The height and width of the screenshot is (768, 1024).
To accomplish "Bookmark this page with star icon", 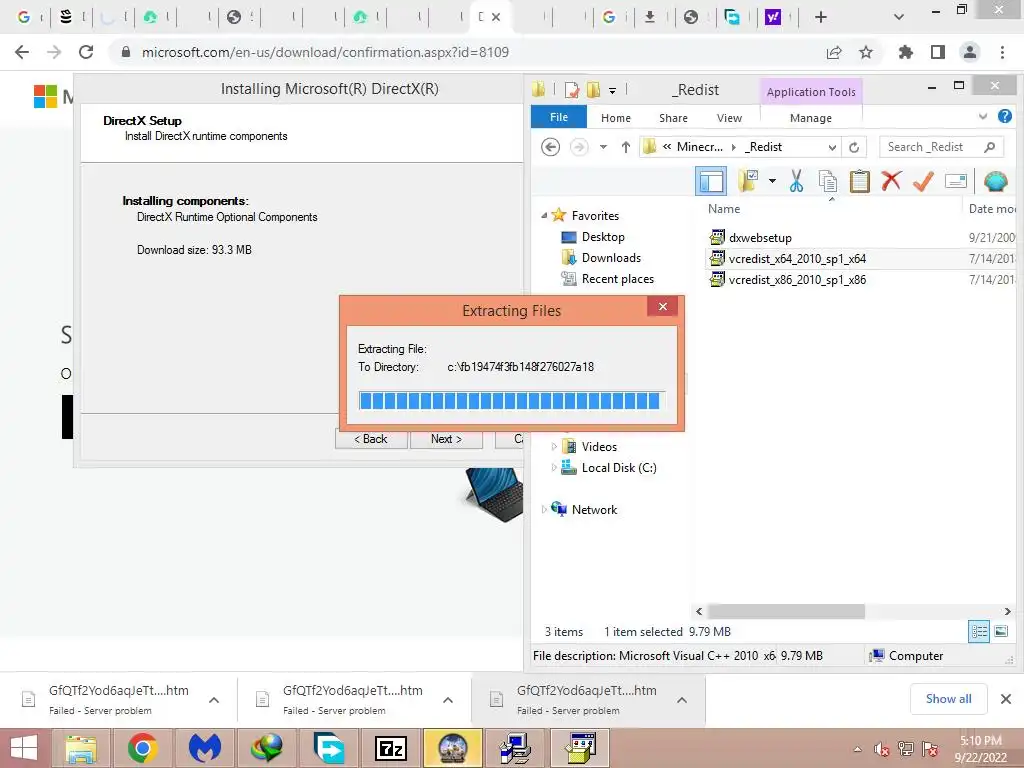I will 866,52.
